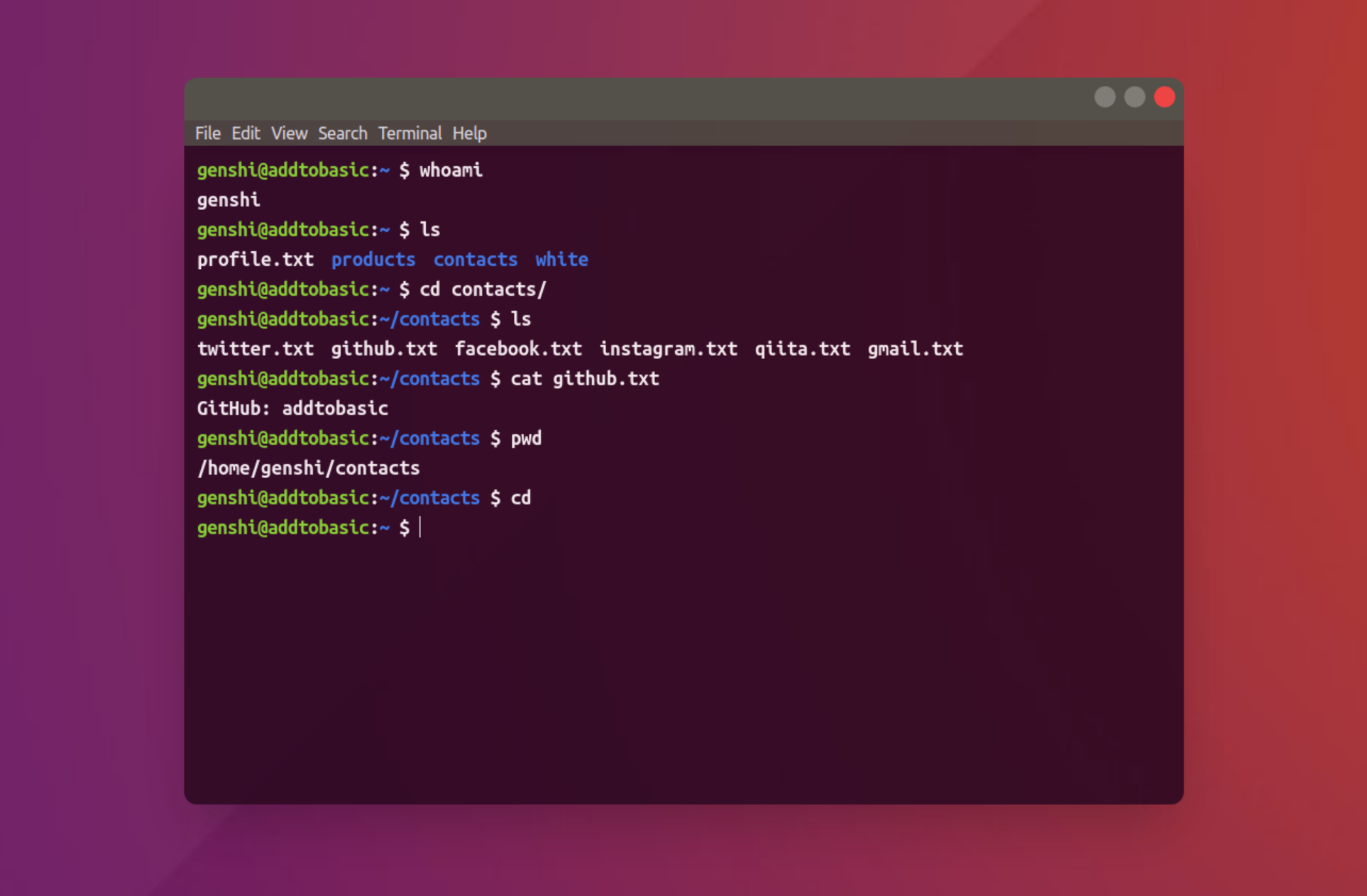The height and width of the screenshot is (896, 1367).
Task: Open the Terminal menu
Action: point(410,133)
